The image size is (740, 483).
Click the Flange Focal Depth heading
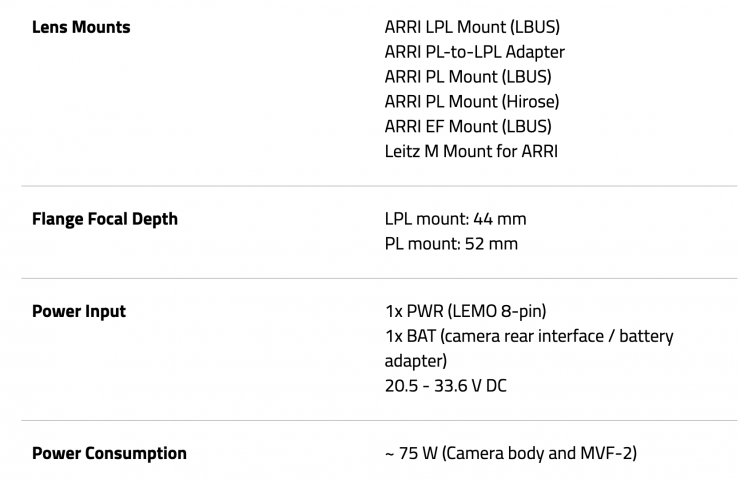pyautogui.click(x=105, y=219)
